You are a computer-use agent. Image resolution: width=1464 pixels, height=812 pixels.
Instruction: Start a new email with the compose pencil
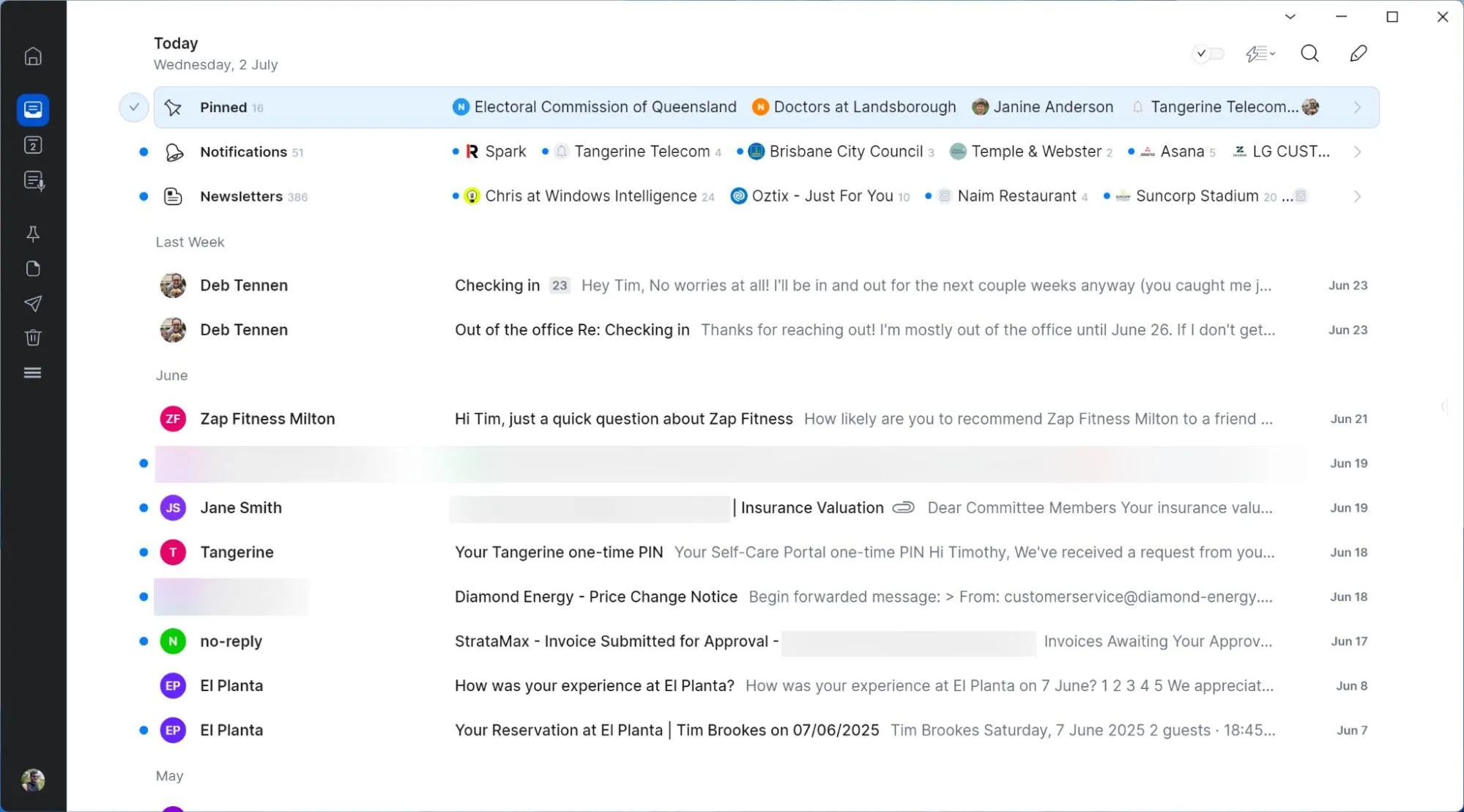(1358, 53)
